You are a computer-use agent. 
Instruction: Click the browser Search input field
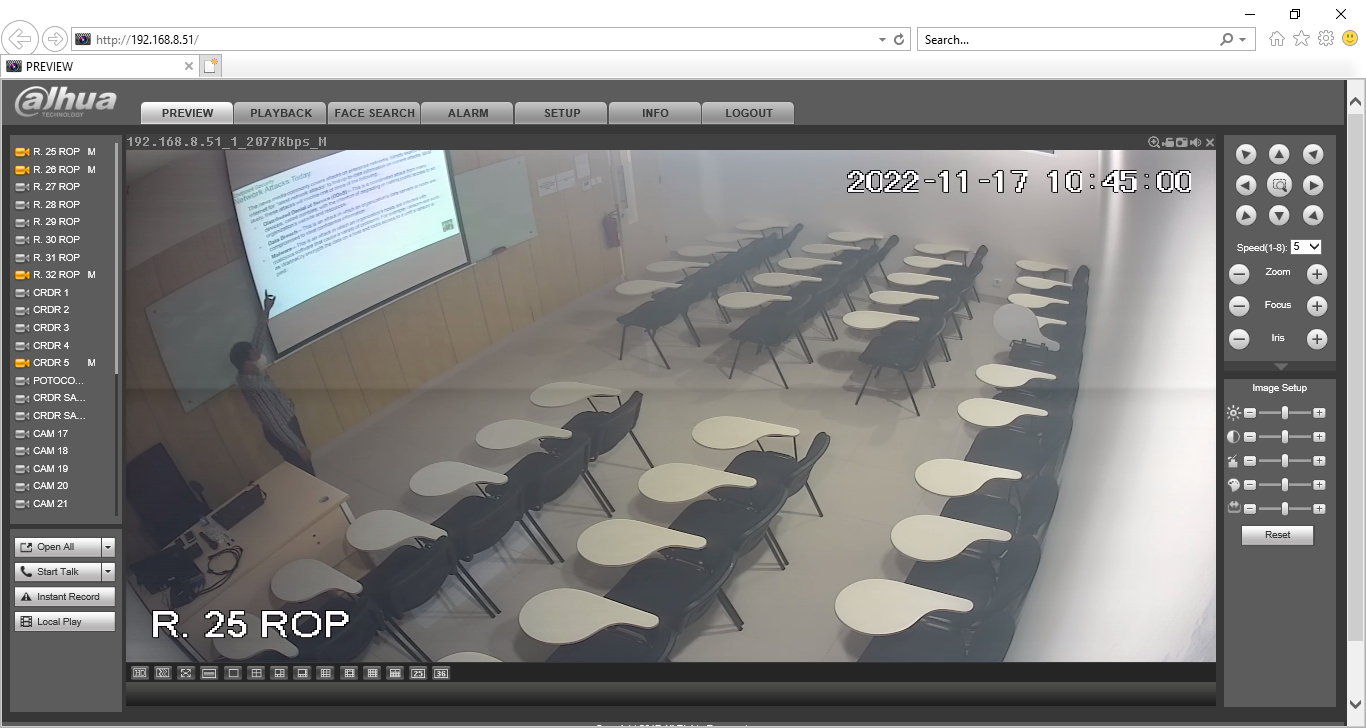click(x=1068, y=40)
